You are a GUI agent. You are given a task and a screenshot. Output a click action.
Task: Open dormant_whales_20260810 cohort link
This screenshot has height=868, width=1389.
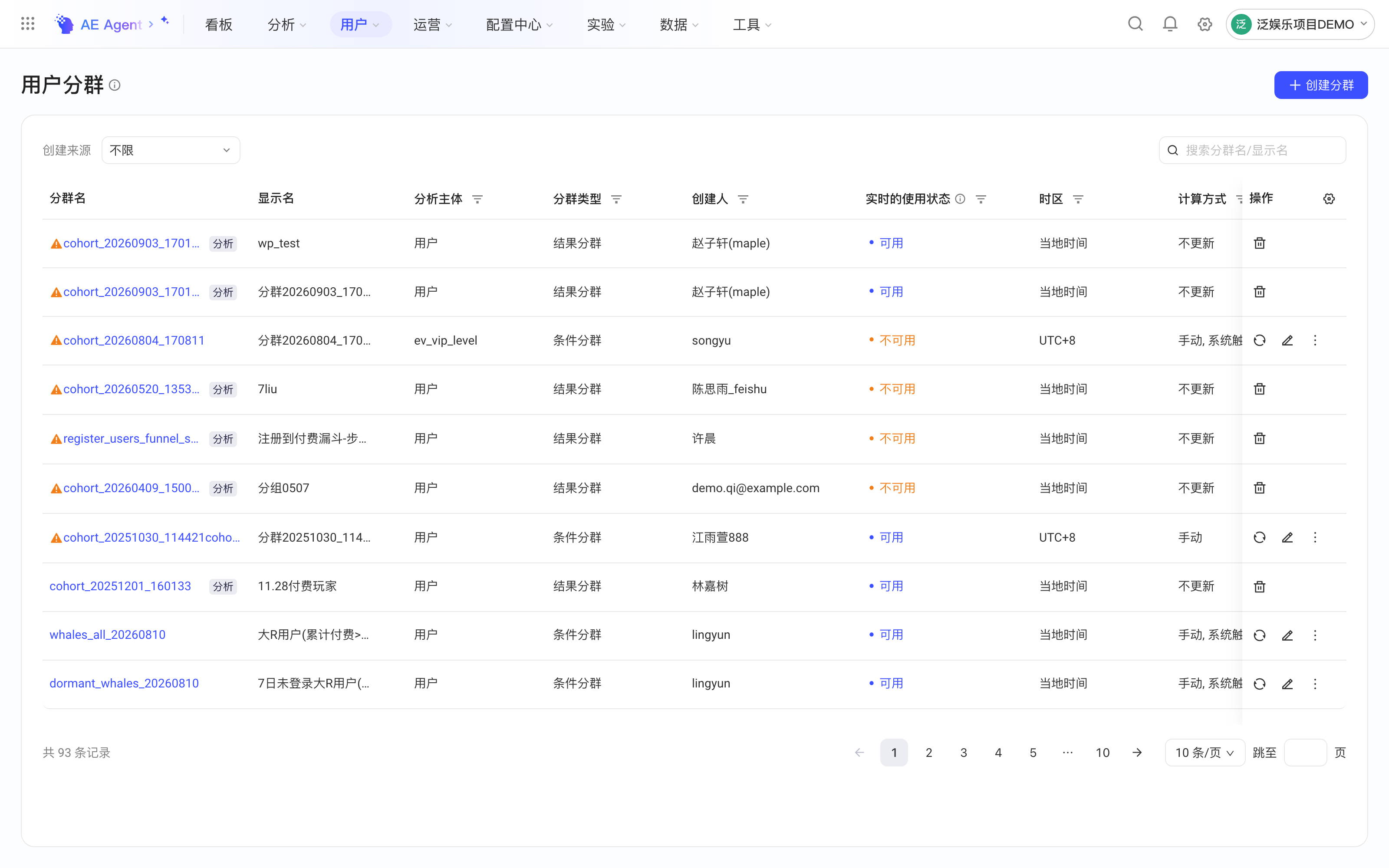coord(124,684)
